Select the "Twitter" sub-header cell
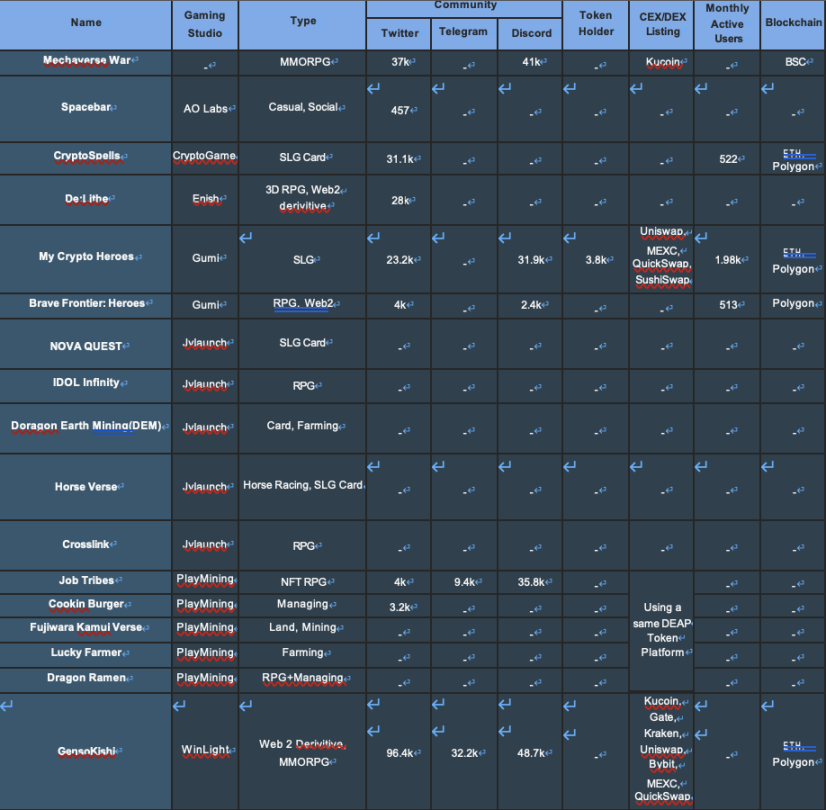 click(399, 33)
